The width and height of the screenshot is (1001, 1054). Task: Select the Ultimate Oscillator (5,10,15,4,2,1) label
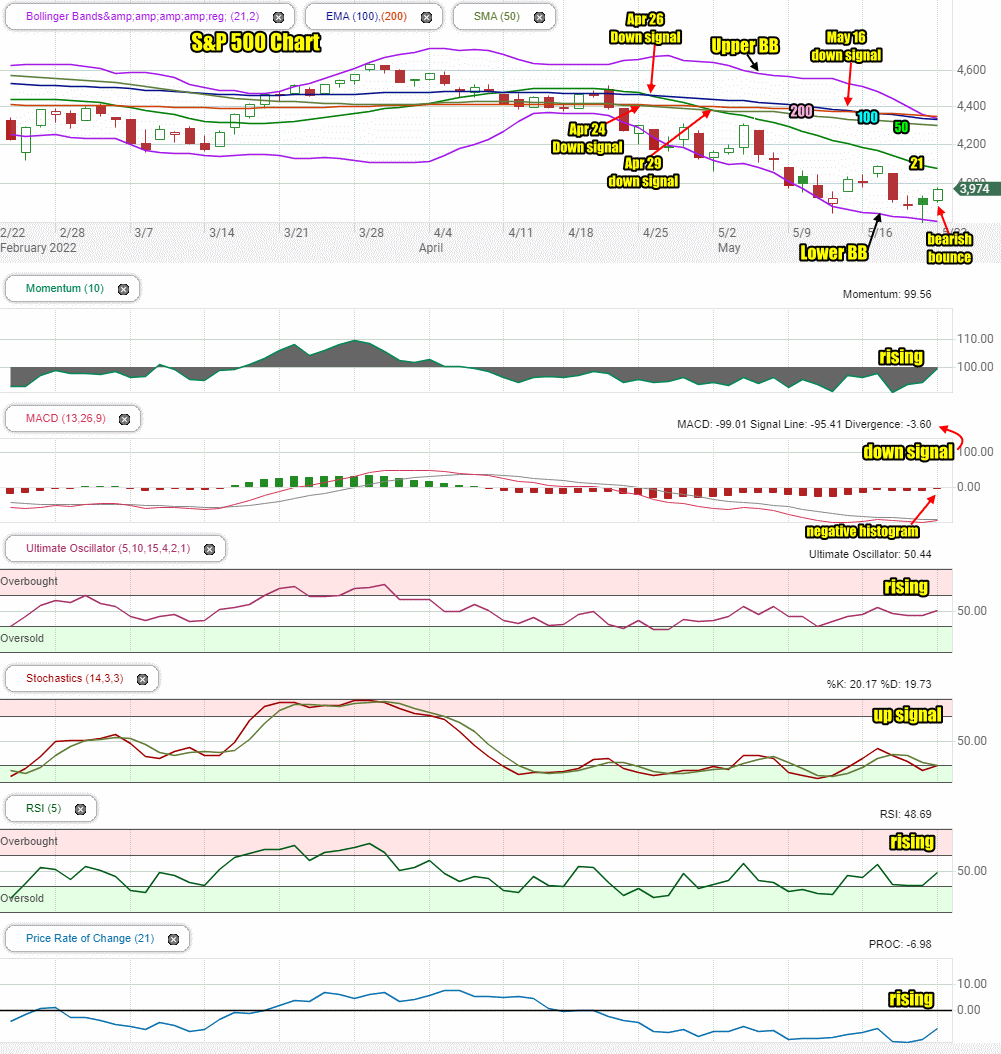(x=108, y=549)
